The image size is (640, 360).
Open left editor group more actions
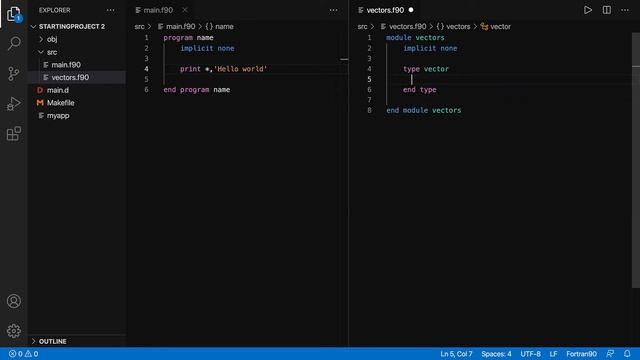pos(333,10)
